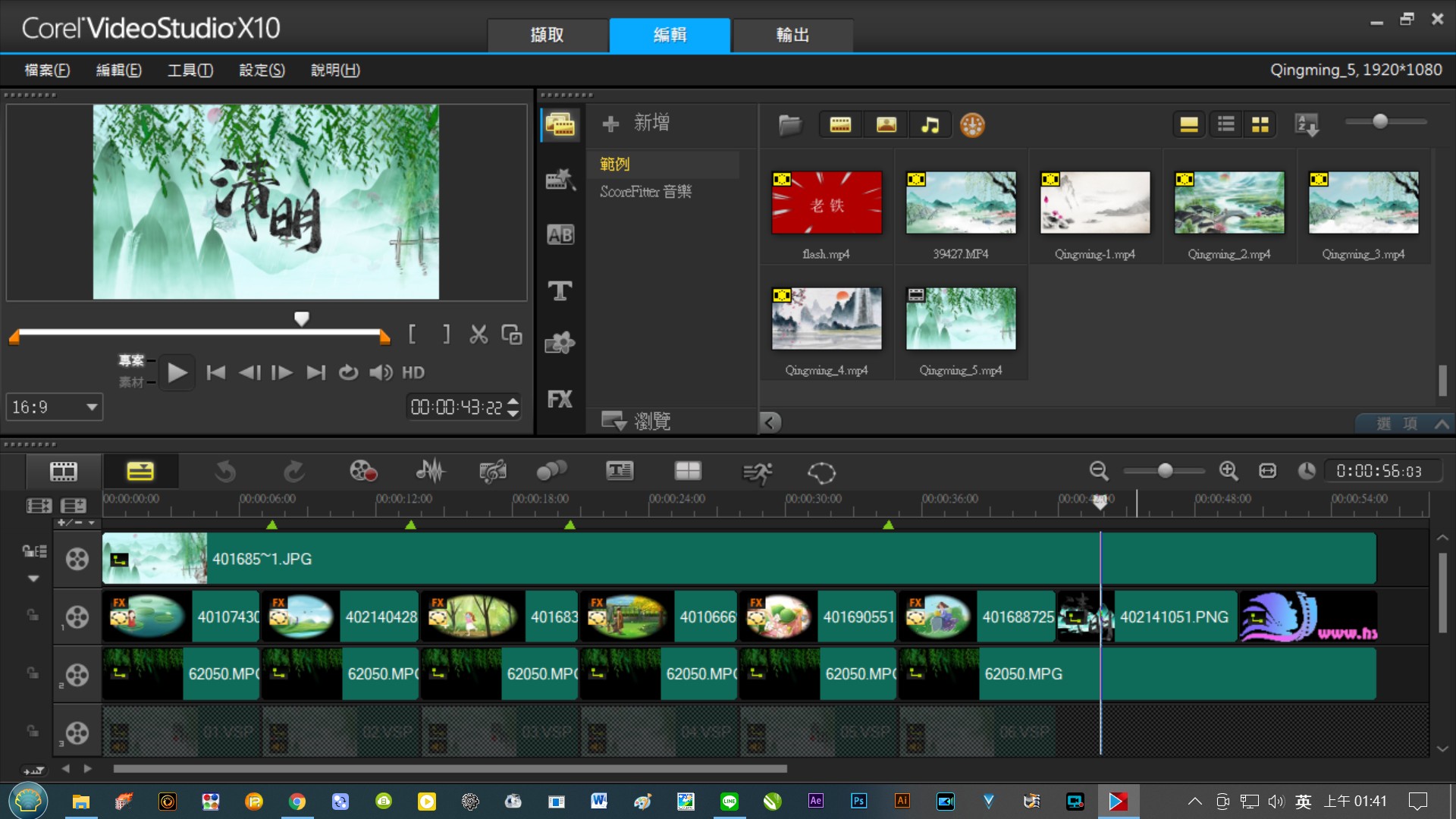Show hidden system tray icons
1456x819 pixels.
pyautogui.click(x=1195, y=802)
